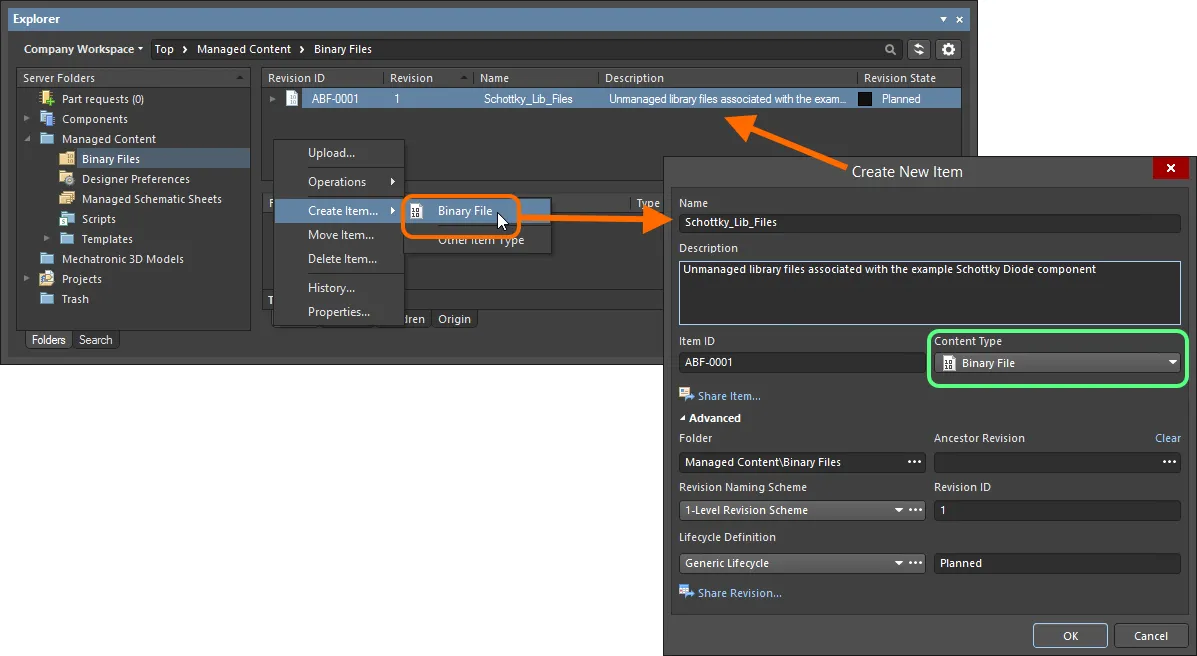
Task: Confirm with the OK button
Action: pyautogui.click(x=1069, y=635)
